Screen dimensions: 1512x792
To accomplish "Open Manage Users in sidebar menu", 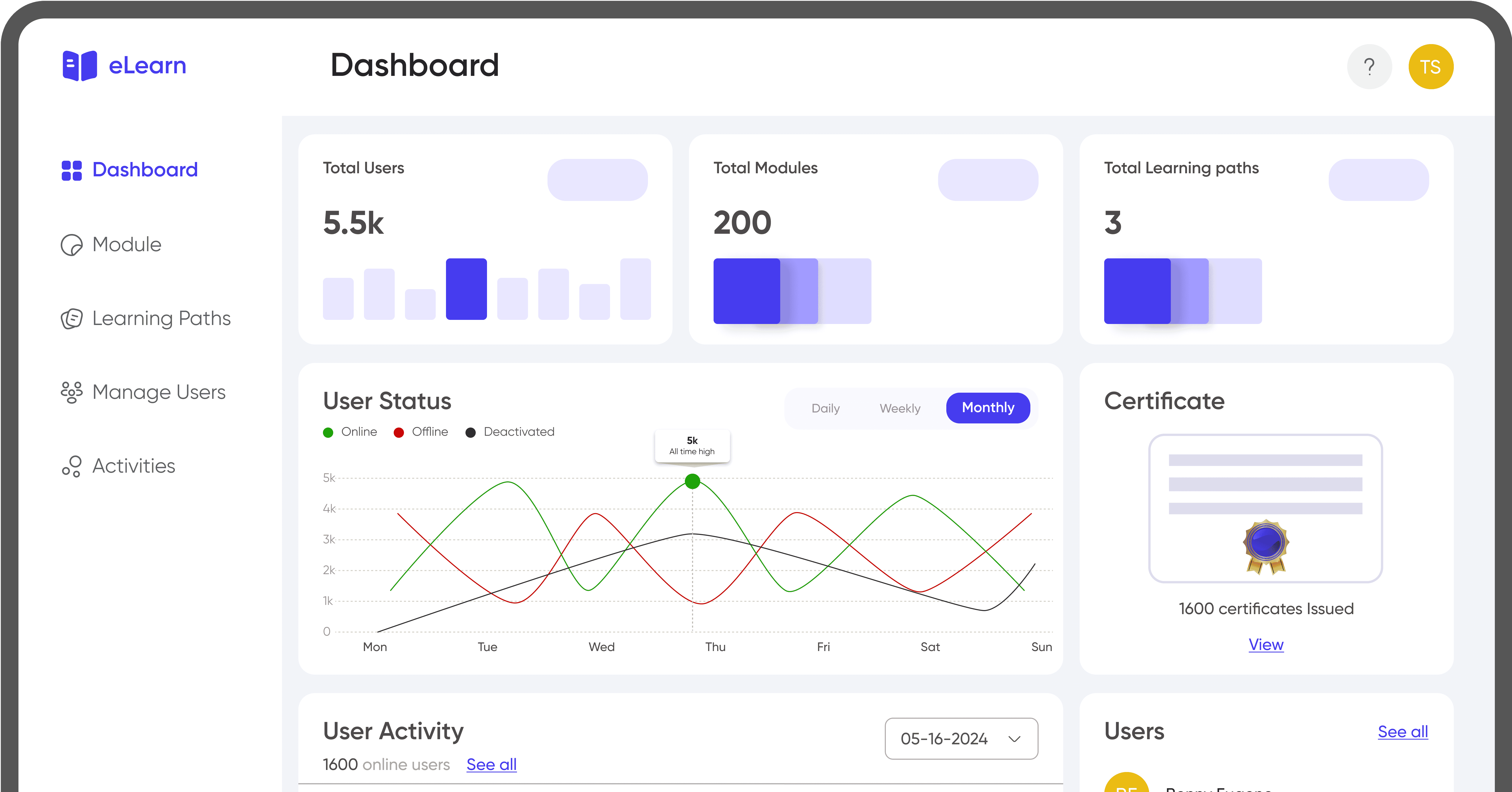I will pyautogui.click(x=143, y=392).
